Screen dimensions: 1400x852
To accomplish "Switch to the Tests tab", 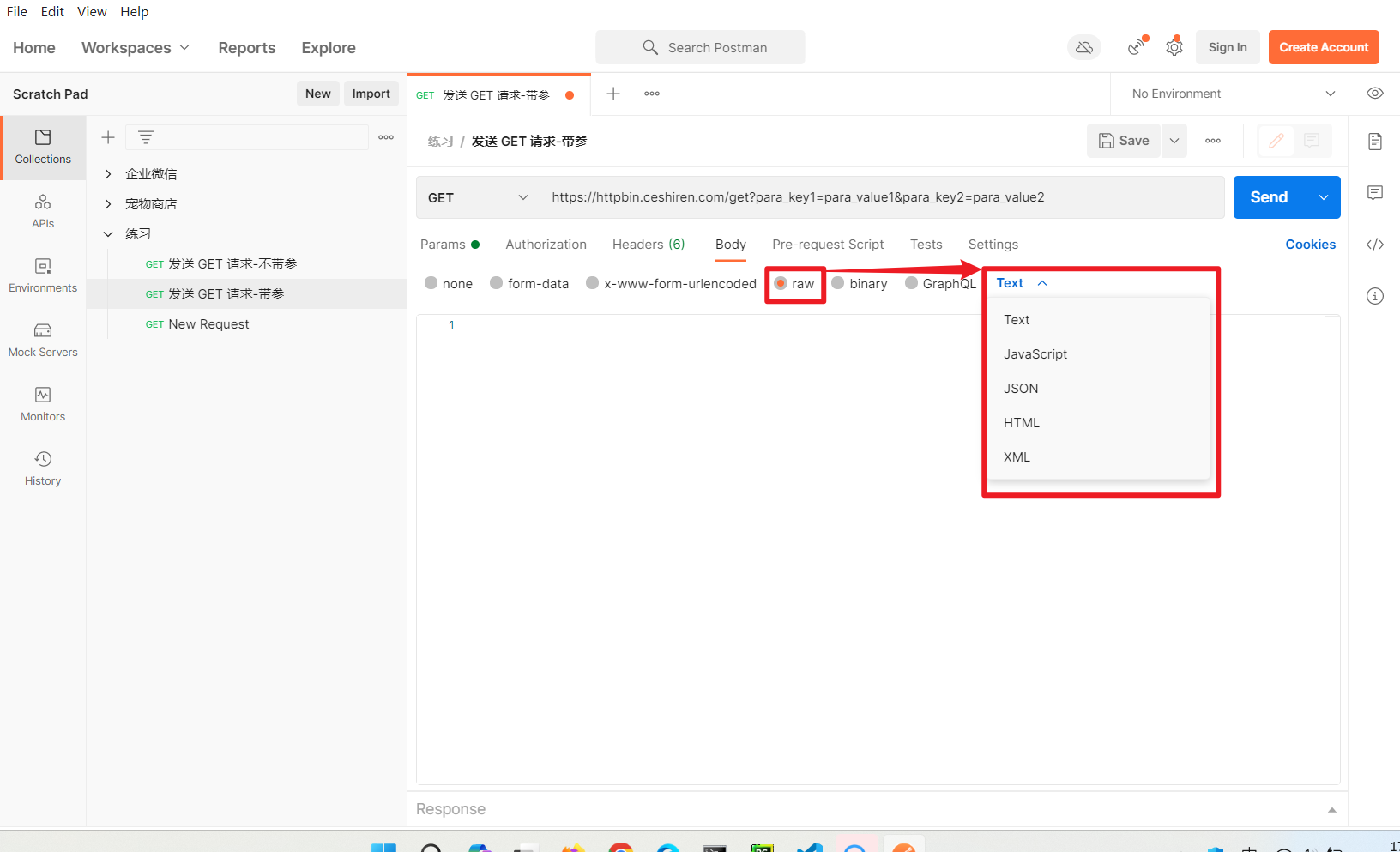I will coord(926,245).
